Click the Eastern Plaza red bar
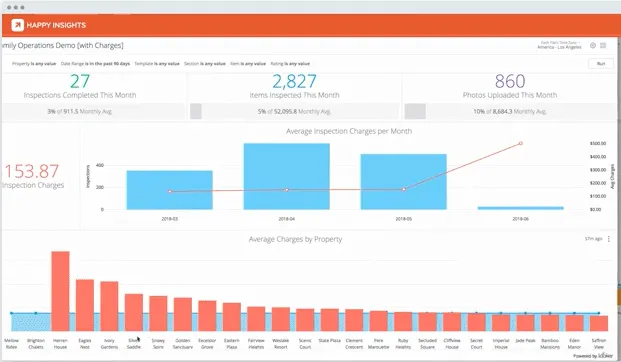The width and height of the screenshot is (621, 362). coord(232,317)
